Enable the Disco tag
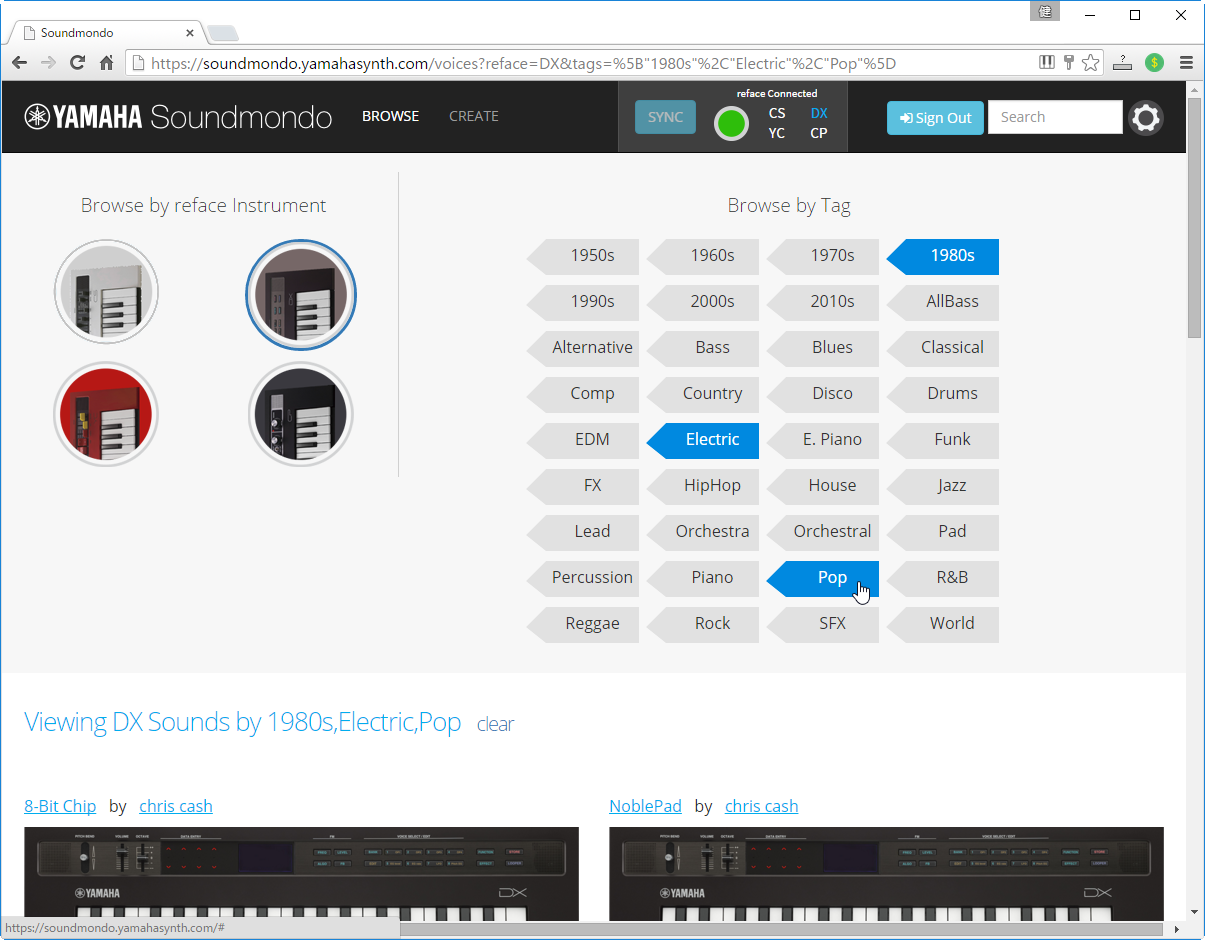 click(x=823, y=395)
